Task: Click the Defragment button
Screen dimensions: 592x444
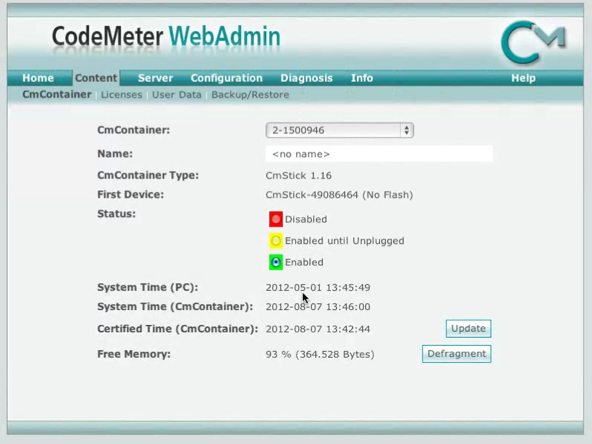Action: pos(456,354)
